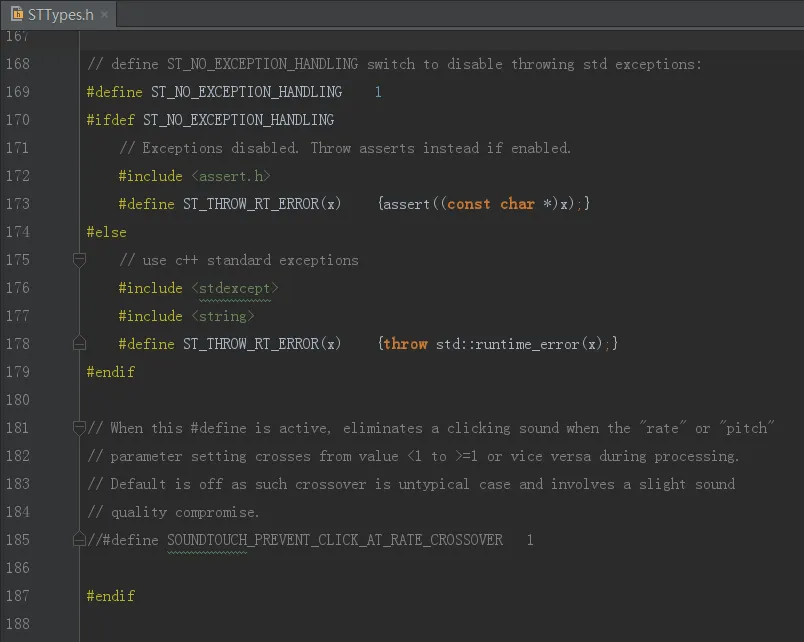Select the STTypes.h editor tab
The height and width of the screenshot is (642, 804).
[59, 14]
